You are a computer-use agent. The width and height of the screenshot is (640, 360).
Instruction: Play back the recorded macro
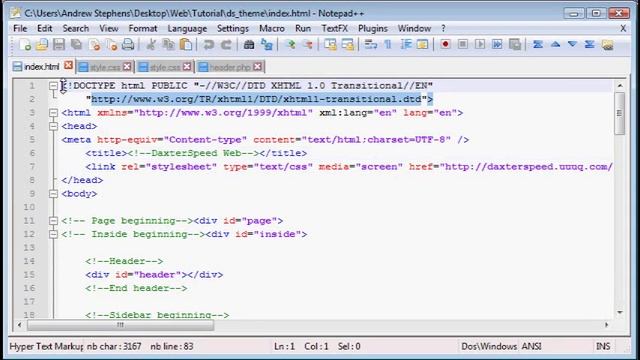coord(480,44)
